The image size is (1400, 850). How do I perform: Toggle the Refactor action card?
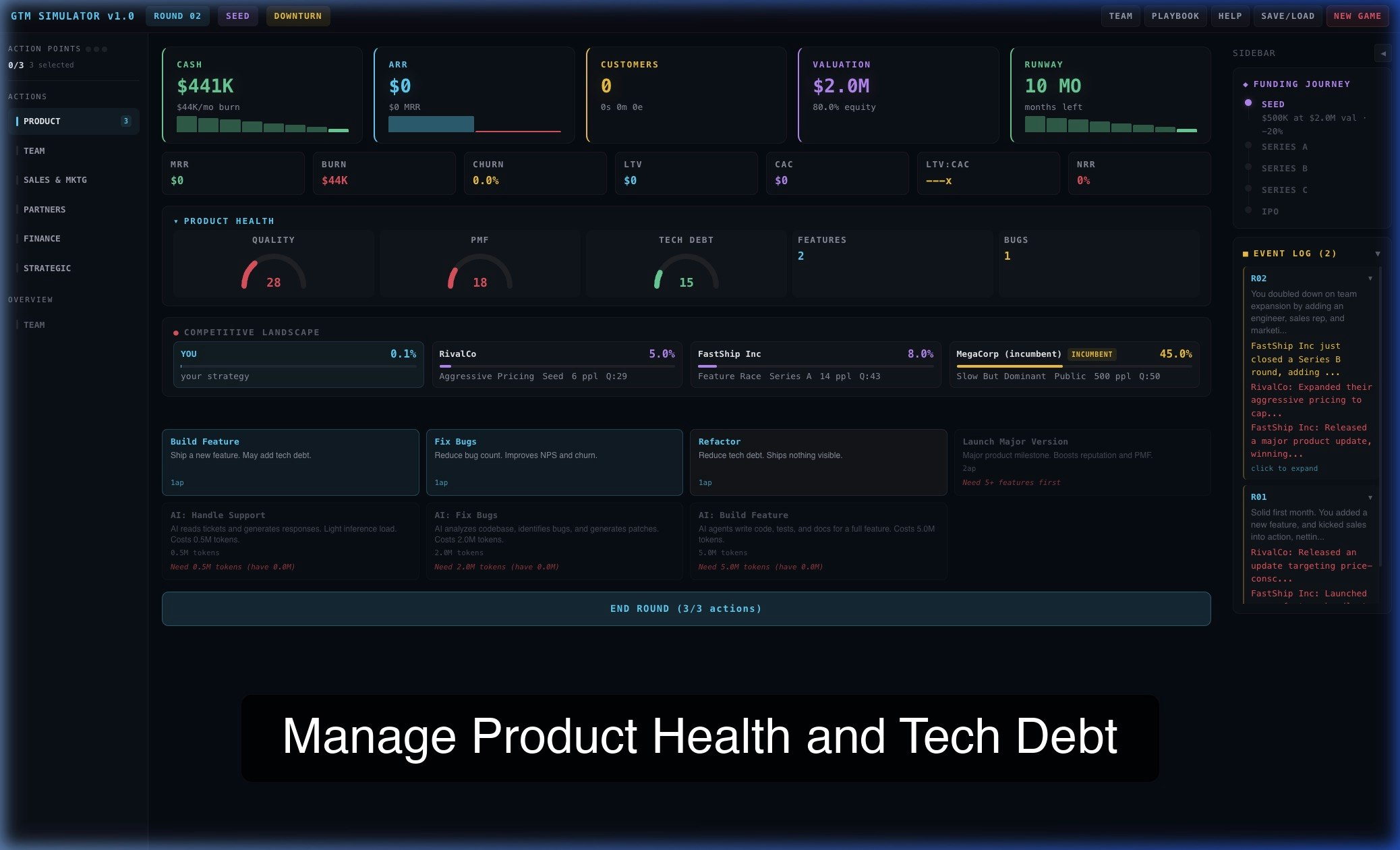tap(818, 462)
